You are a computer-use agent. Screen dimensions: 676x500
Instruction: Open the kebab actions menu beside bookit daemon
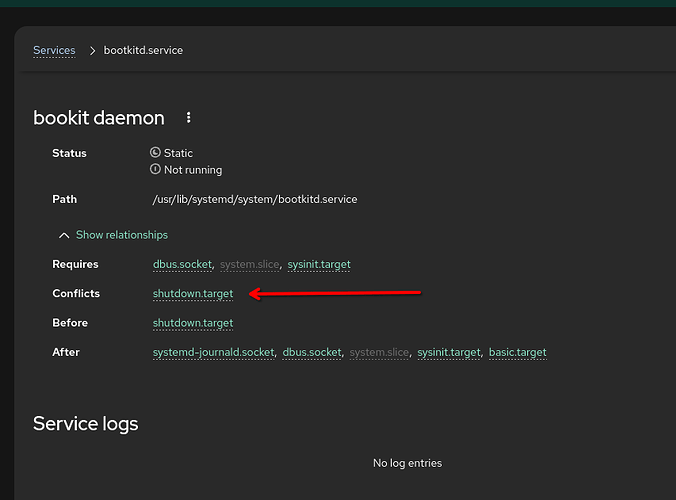pos(188,118)
